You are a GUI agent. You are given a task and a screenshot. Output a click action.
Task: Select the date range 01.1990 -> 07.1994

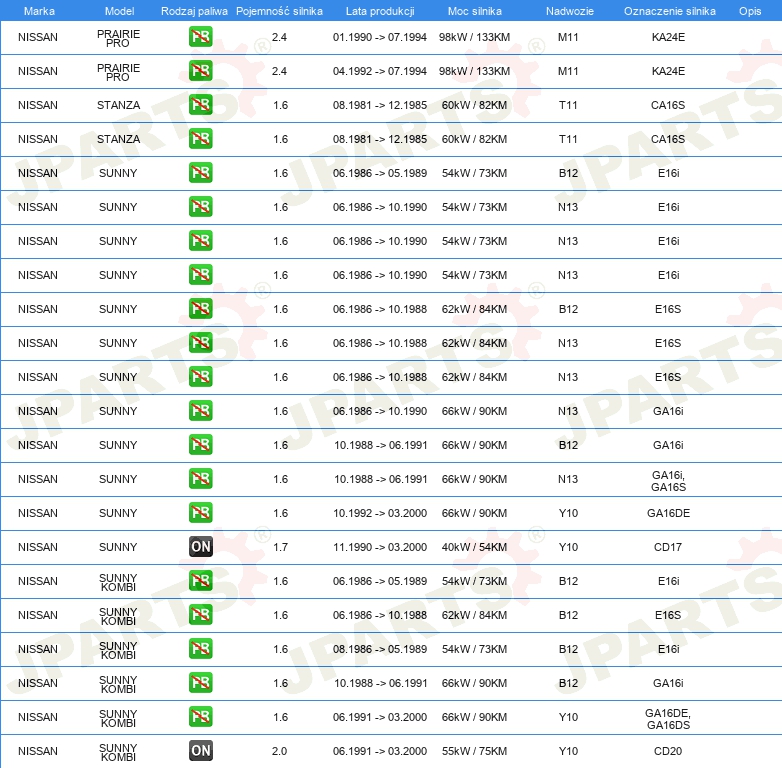pyautogui.click(x=380, y=37)
